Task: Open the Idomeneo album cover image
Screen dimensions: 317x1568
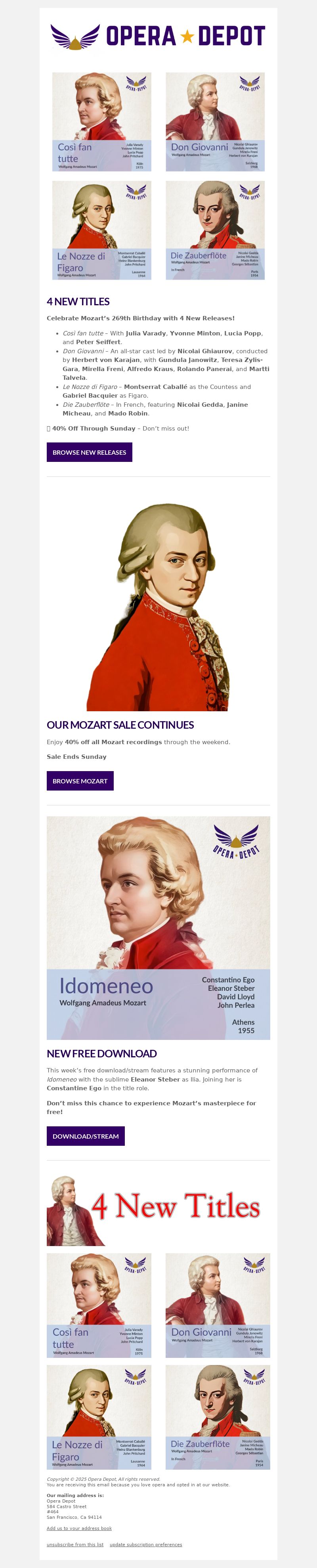Action: click(x=158, y=928)
